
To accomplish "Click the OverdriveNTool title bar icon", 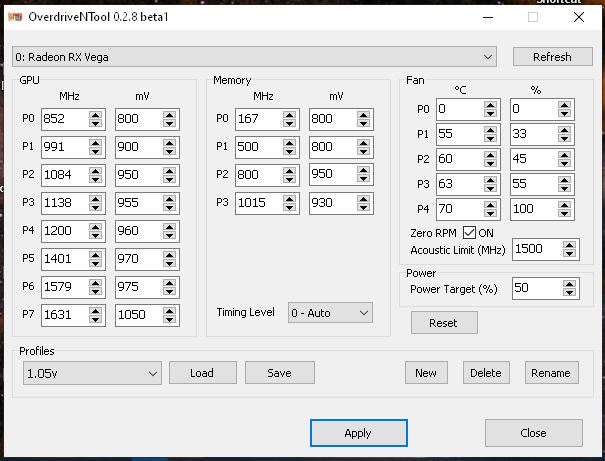I will (15, 16).
